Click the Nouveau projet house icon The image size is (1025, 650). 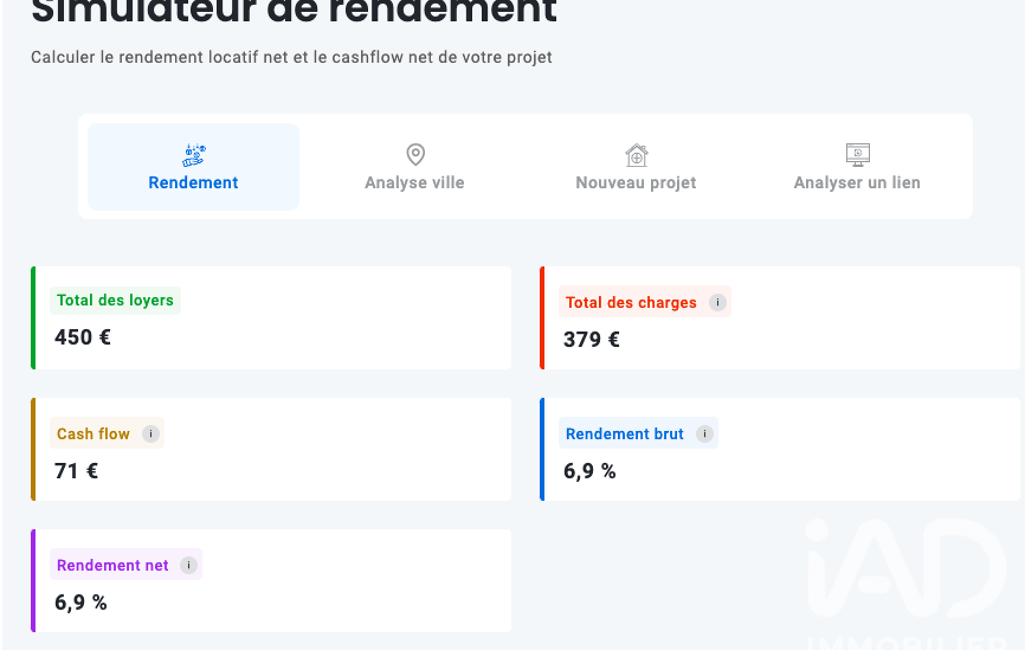(x=636, y=155)
